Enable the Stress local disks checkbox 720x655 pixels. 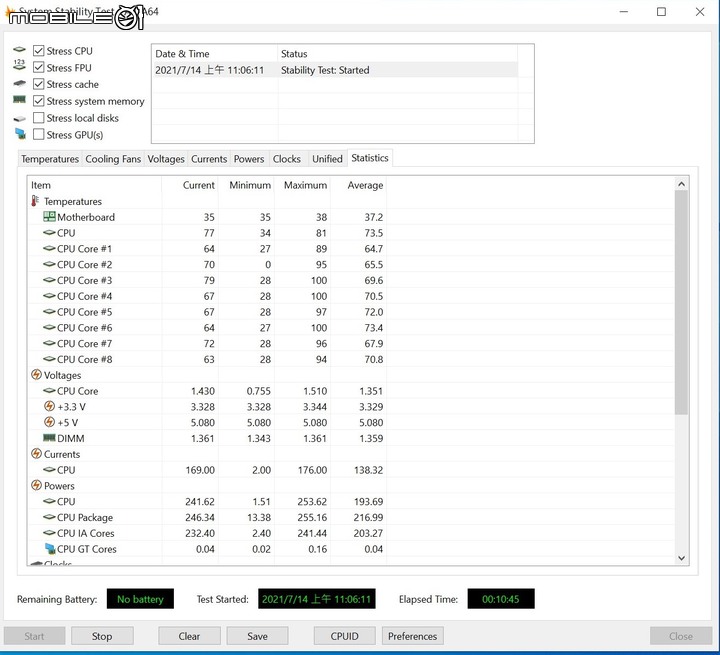coord(39,118)
